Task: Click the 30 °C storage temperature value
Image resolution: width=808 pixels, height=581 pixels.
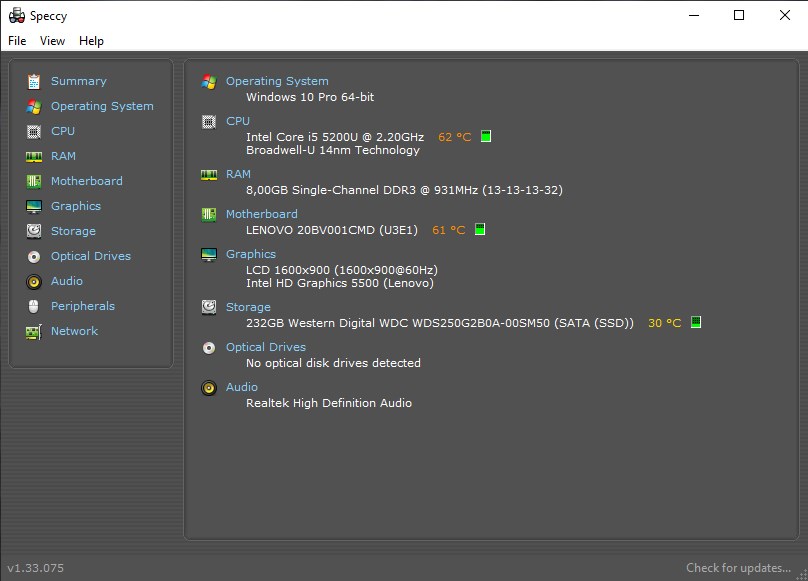Action: coord(664,323)
